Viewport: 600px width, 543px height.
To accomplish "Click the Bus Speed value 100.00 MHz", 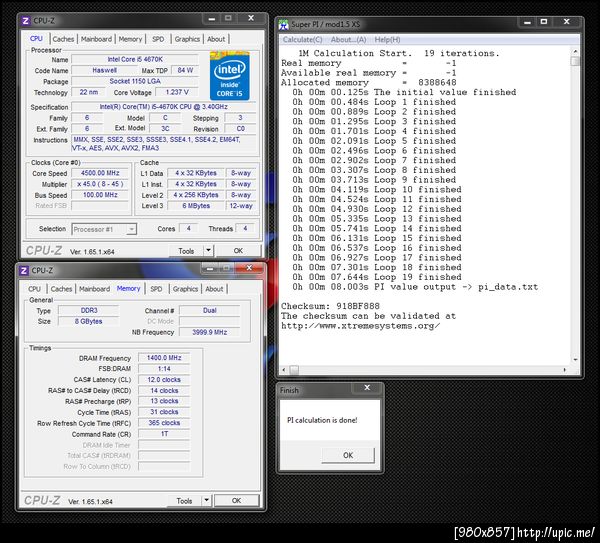I will [100, 195].
